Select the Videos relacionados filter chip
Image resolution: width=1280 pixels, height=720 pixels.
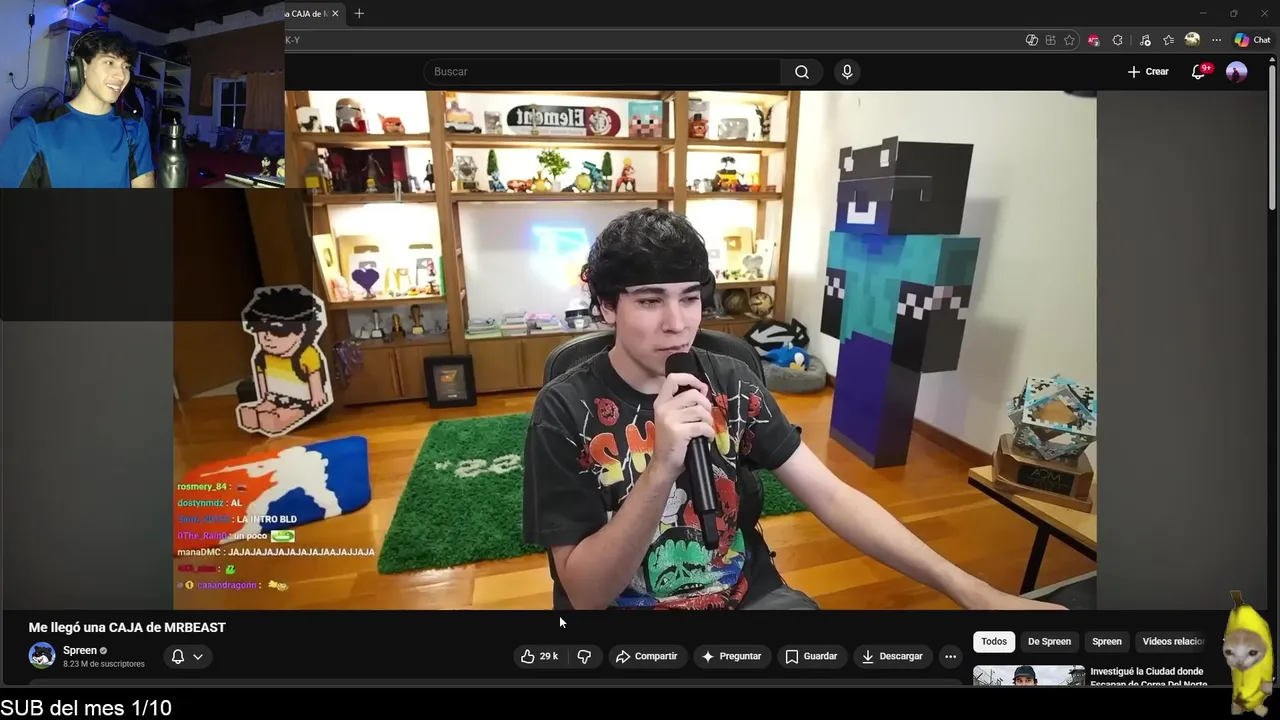(1174, 641)
